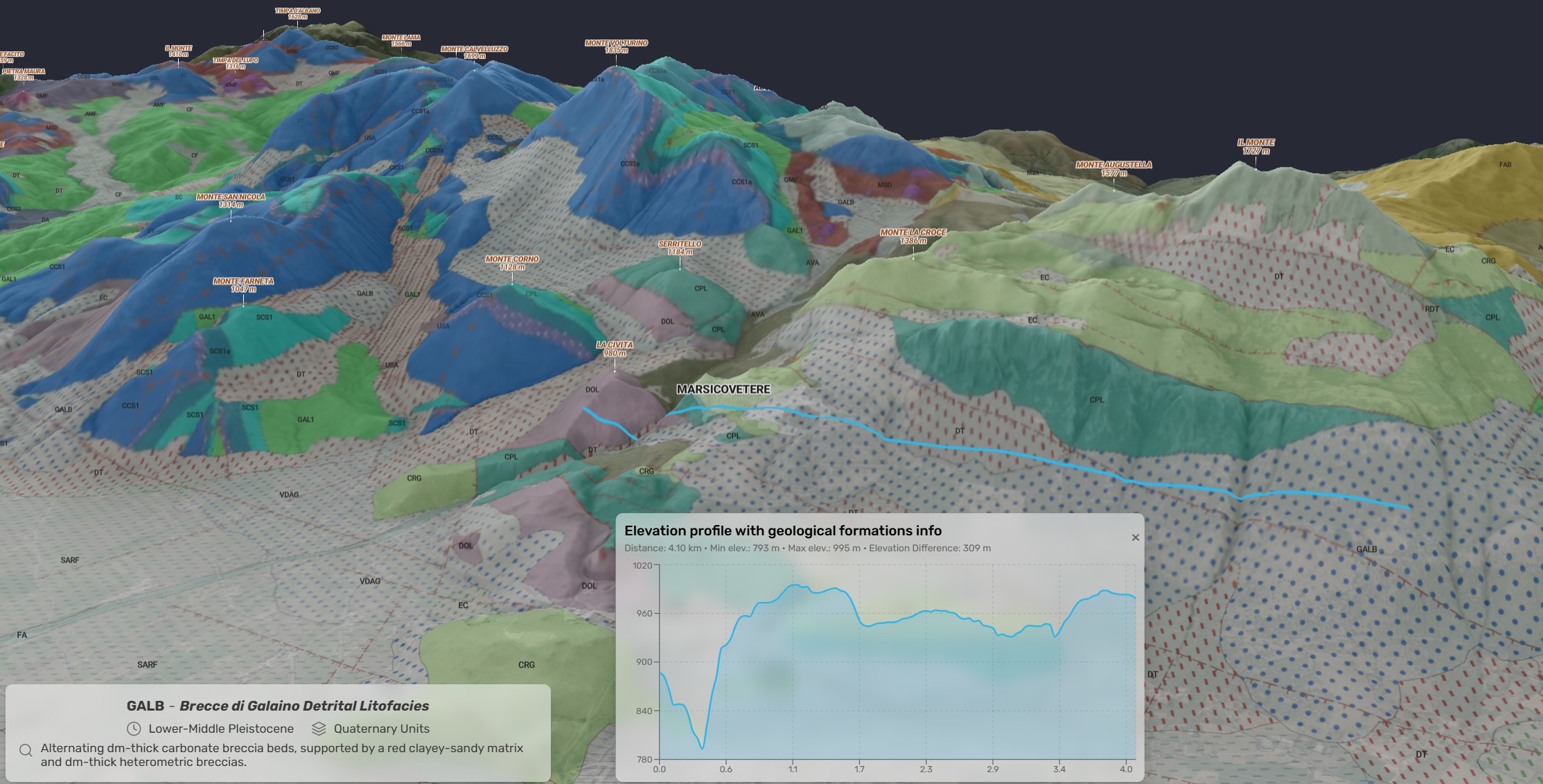This screenshot has height=784, width=1543.
Task: Select the Serritello 1184 m peak label
Action: [x=680, y=248]
